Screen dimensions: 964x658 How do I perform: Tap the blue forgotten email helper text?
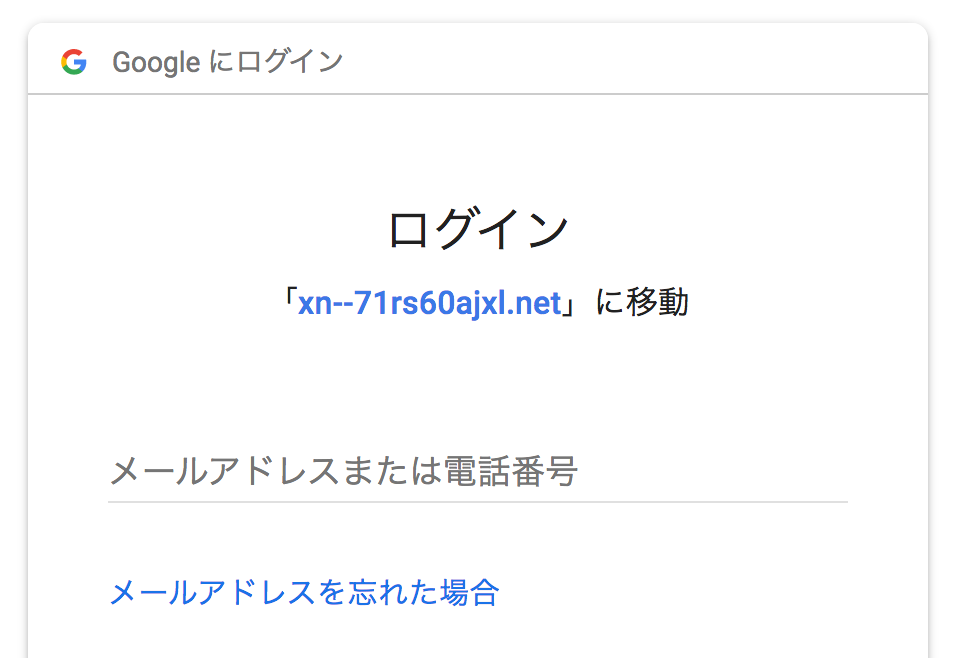pyautogui.click(x=305, y=593)
